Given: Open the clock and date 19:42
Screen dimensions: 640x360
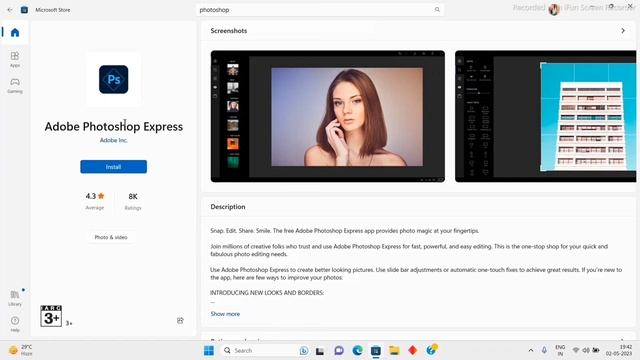Looking at the screenshot, I should coord(619,350).
